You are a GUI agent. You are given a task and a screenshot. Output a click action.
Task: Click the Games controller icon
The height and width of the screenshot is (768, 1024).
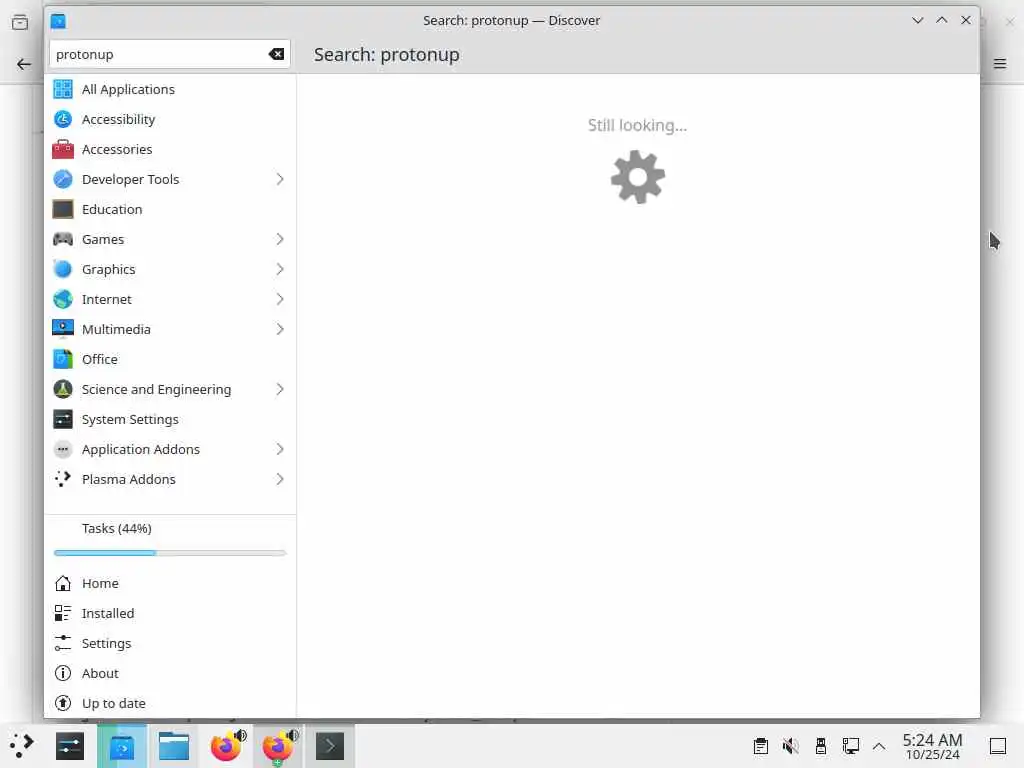pyautogui.click(x=63, y=240)
